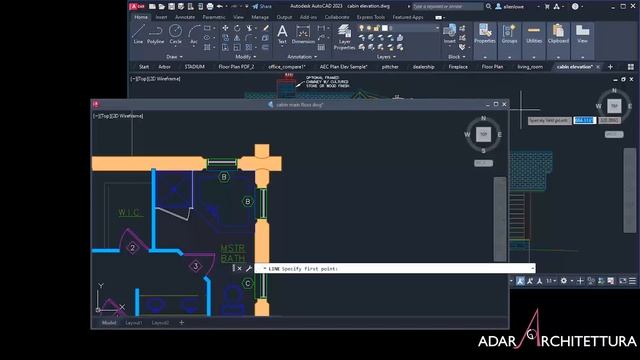Select the Circle tool
640x360 pixels.
point(175,34)
